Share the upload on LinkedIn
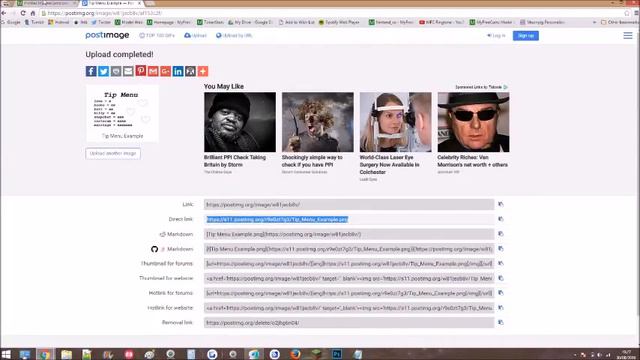 tap(178, 71)
